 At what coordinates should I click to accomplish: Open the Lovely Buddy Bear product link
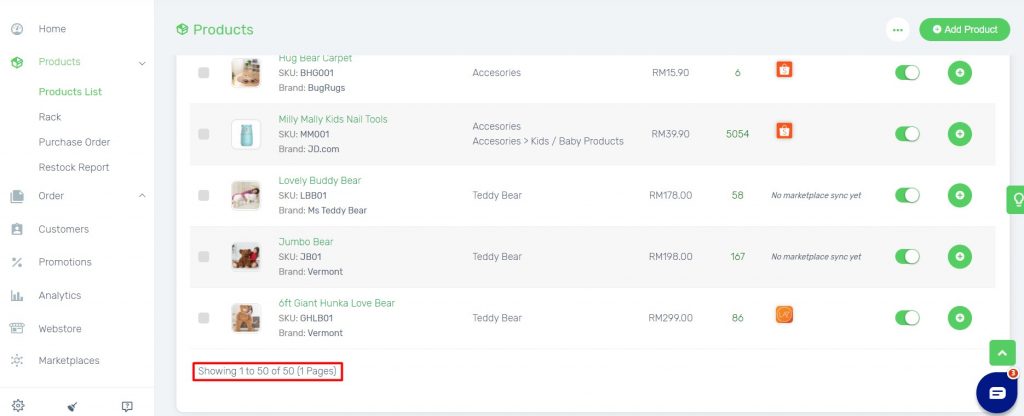pyautogui.click(x=319, y=180)
